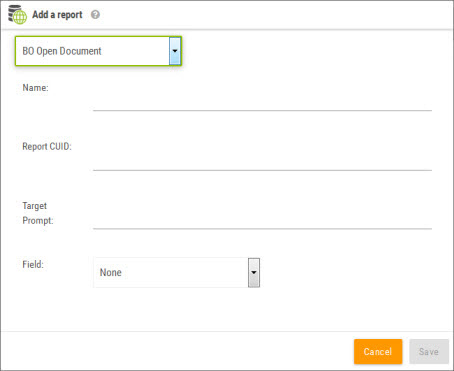Screen dimensions: 454x371
Task: Click the underline of the Target Prompt field
Action: pyautogui.click(x=262, y=229)
